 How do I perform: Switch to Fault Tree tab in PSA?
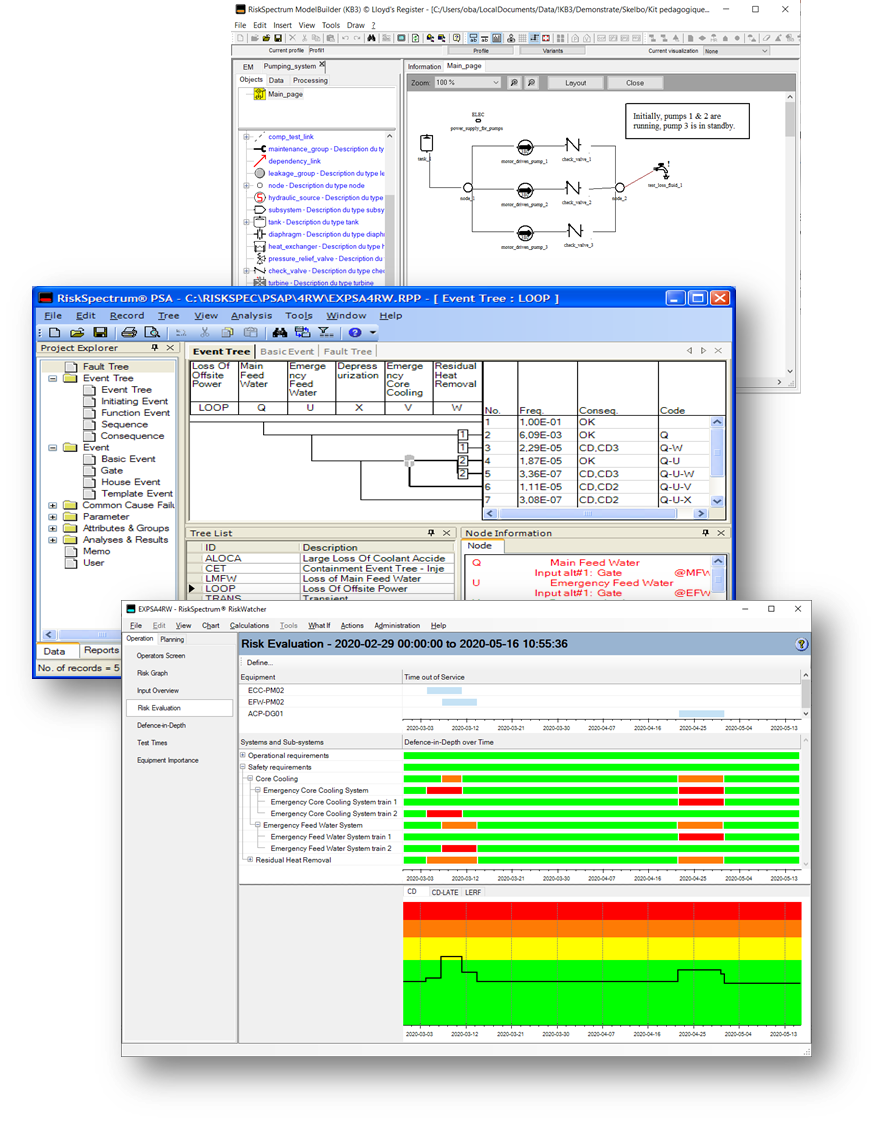pyautogui.click(x=348, y=351)
